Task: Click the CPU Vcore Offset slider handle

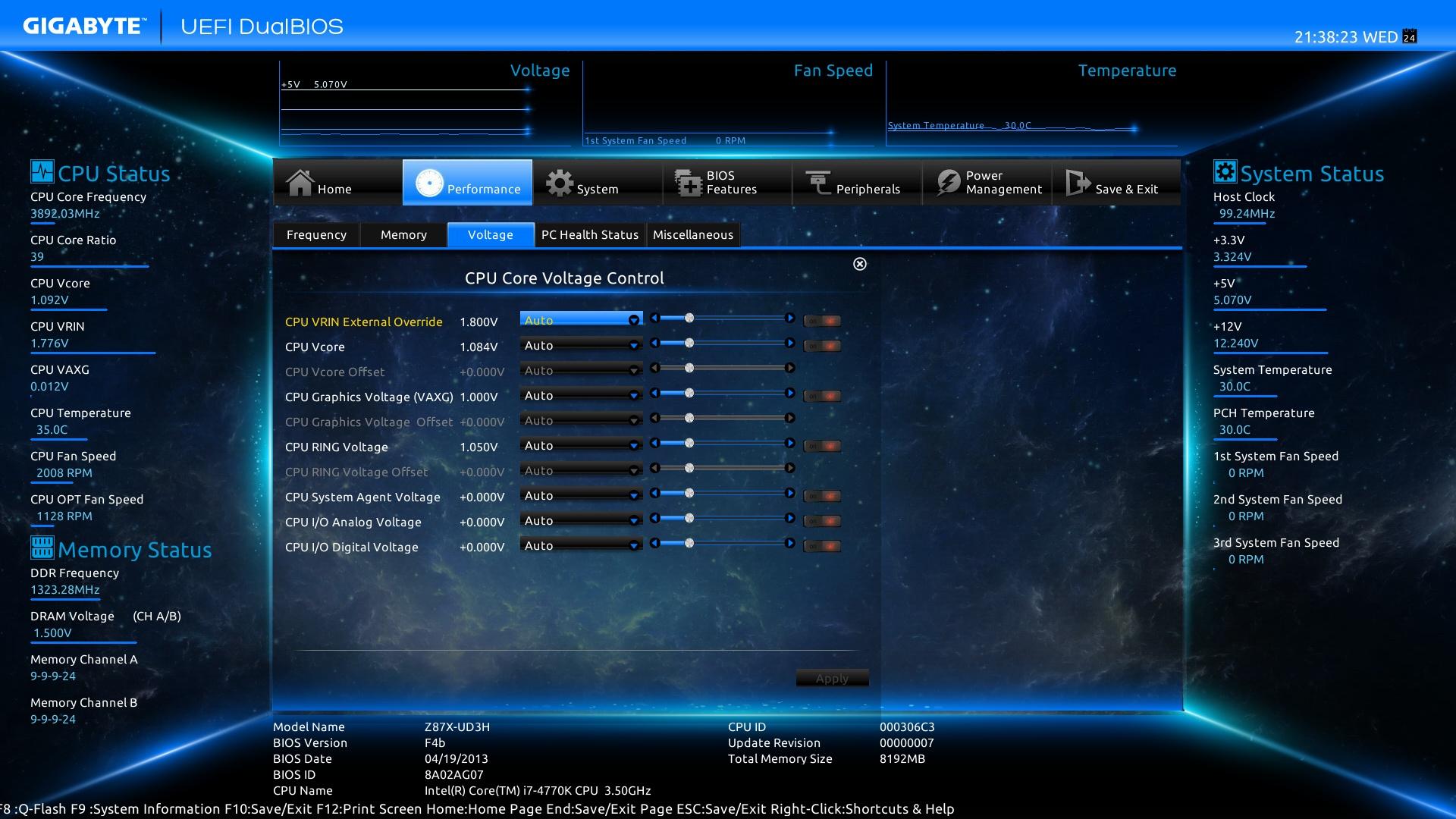Action: (x=689, y=369)
